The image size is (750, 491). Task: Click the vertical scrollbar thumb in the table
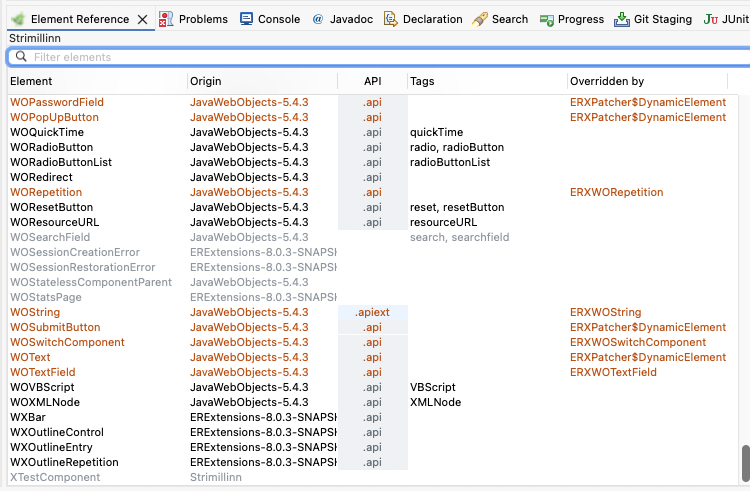[745, 463]
